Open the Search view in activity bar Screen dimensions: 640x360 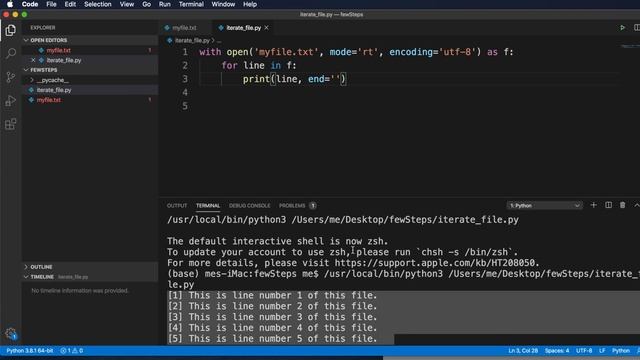click(11, 53)
